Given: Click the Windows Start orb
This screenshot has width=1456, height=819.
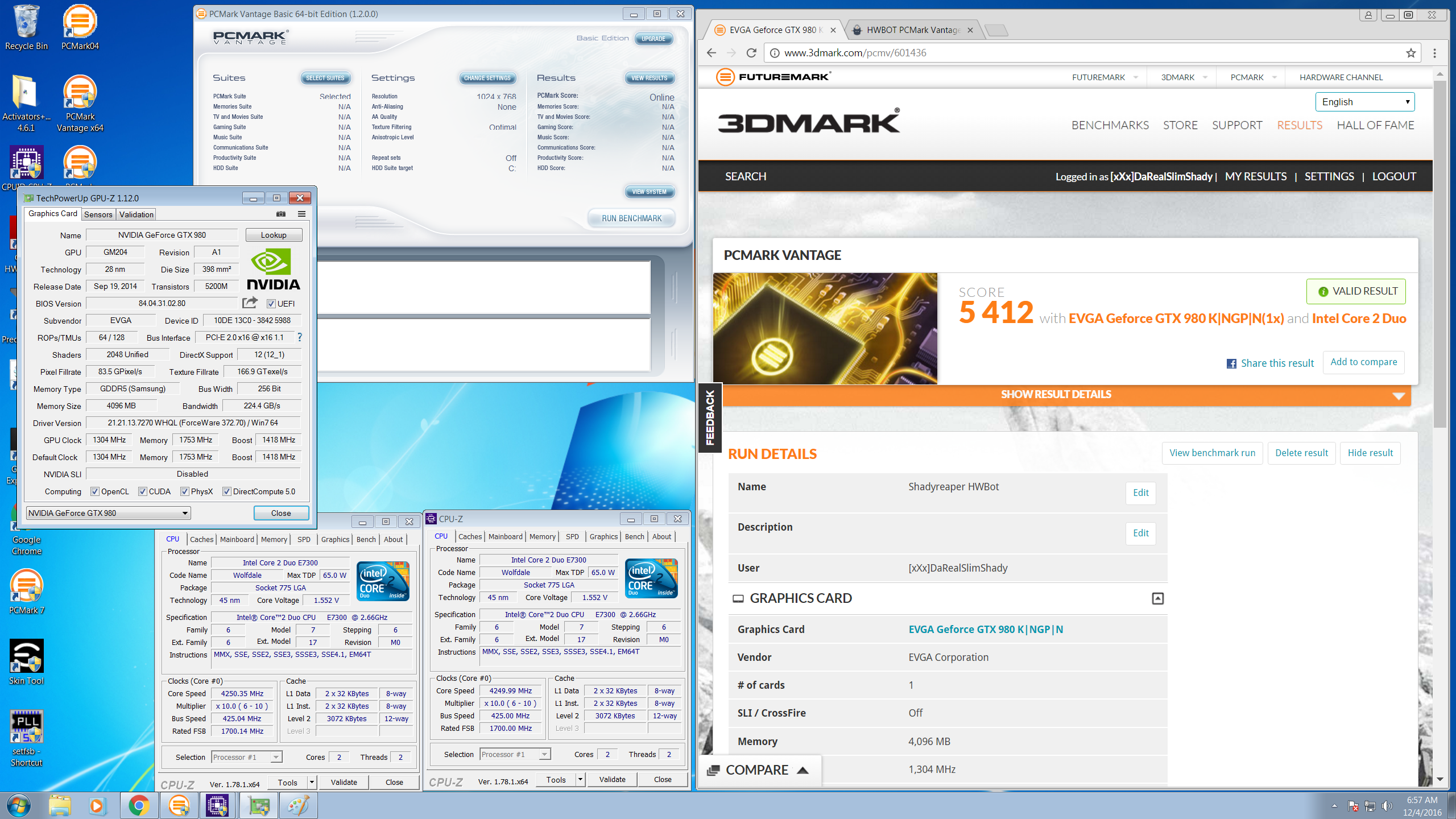Looking at the screenshot, I should coord(18,805).
